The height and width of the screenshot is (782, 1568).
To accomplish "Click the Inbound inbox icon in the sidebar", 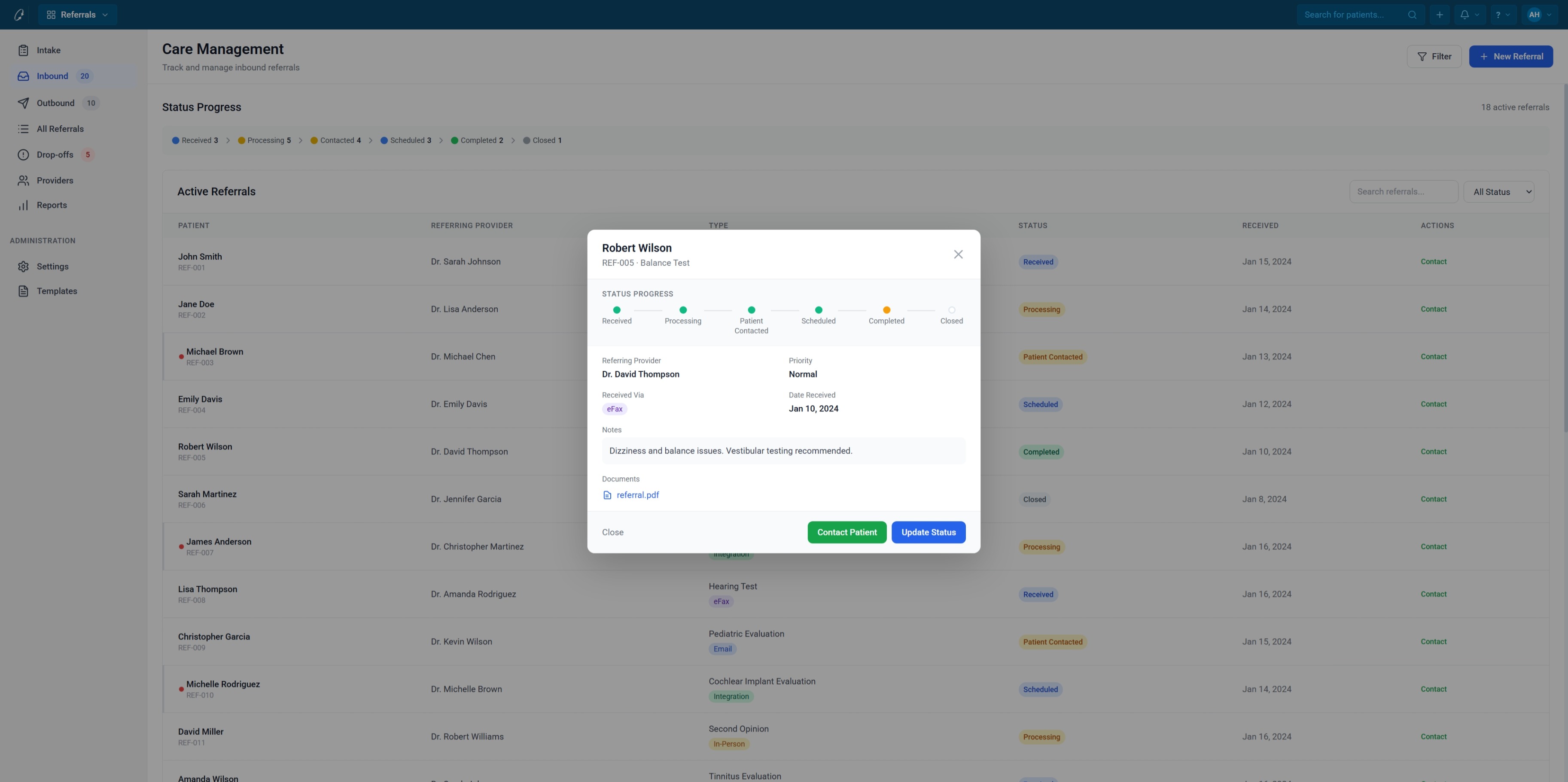I will click(23, 76).
